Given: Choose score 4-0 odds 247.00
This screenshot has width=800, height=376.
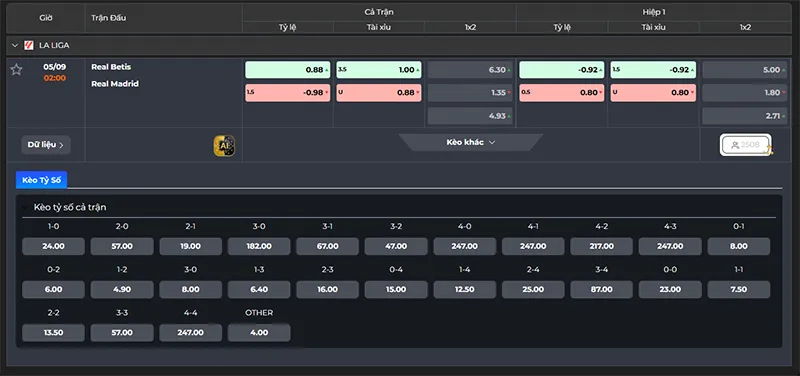Looking at the screenshot, I should click(465, 246).
